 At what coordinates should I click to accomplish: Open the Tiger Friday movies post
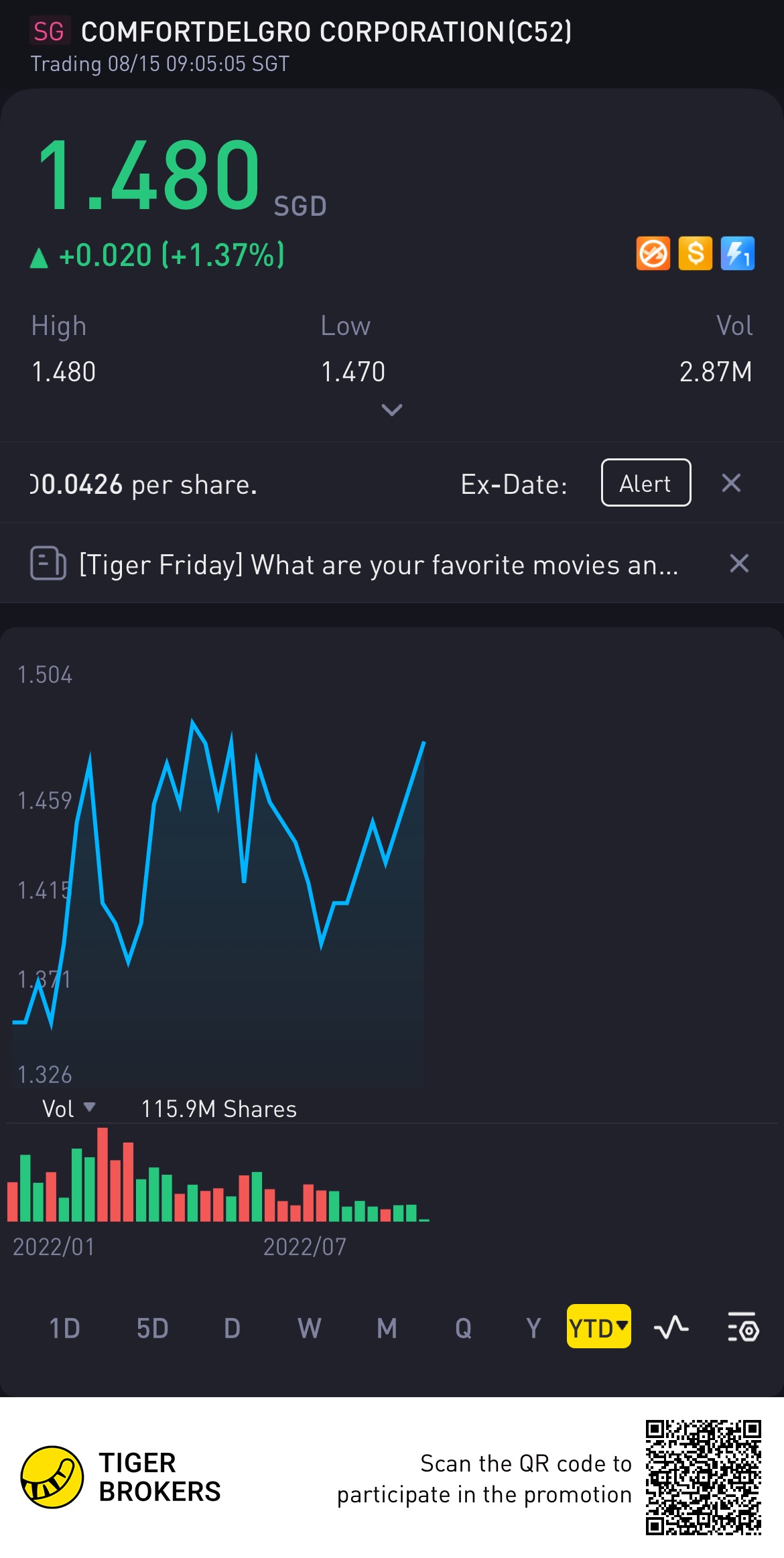(x=379, y=565)
